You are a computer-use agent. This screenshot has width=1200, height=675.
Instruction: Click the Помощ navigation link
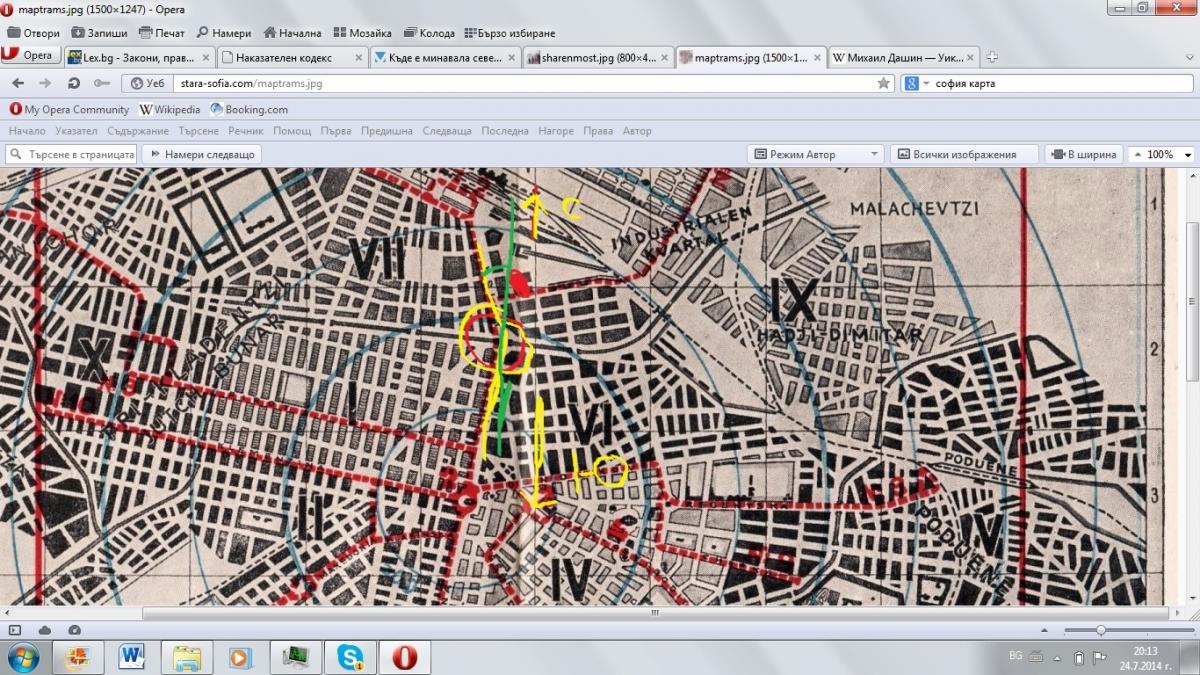click(x=292, y=131)
